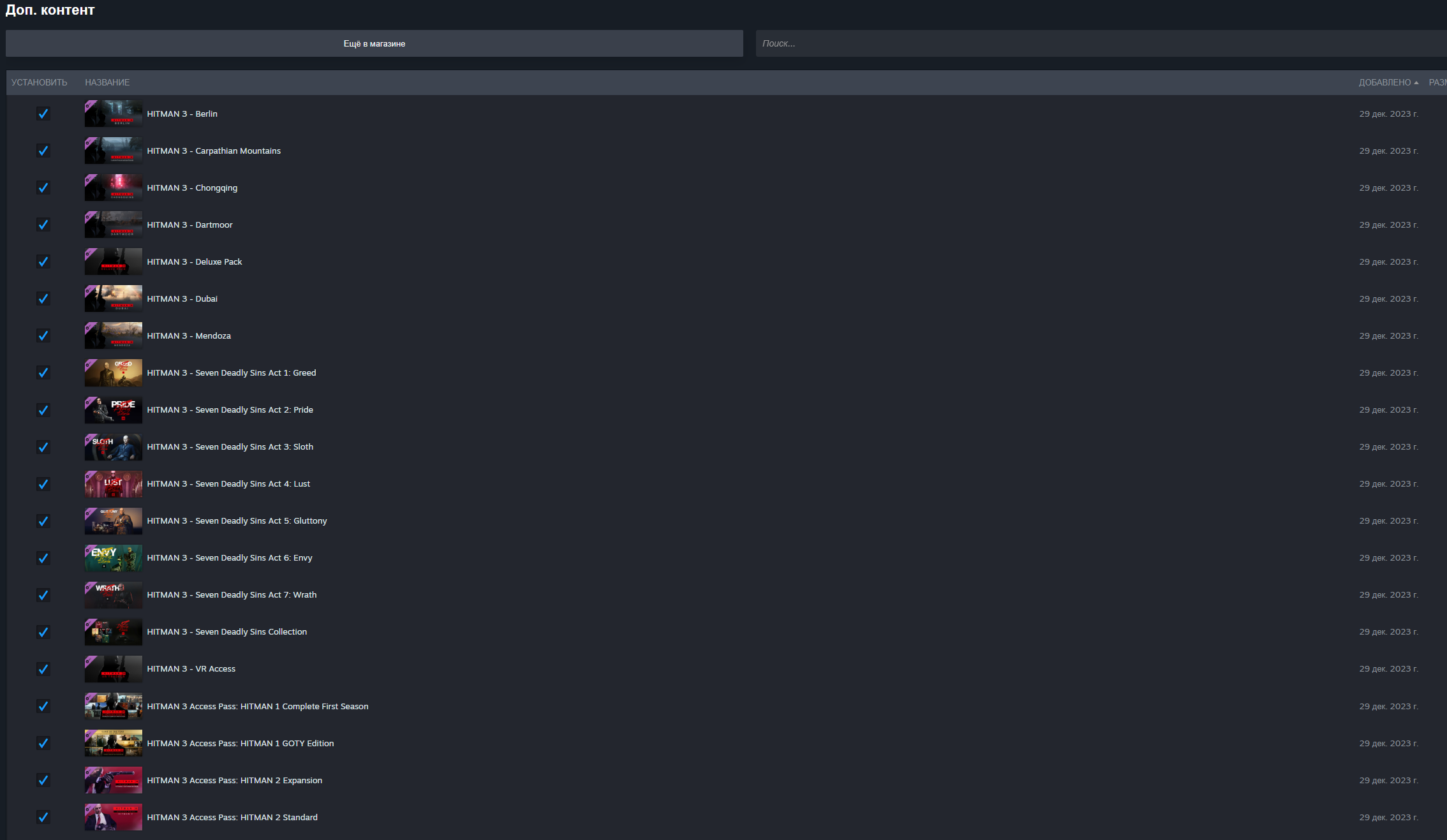1447x840 pixels.
Task: Select the Carpathian Mountains row by its date
Action: tap(1388, 151)
